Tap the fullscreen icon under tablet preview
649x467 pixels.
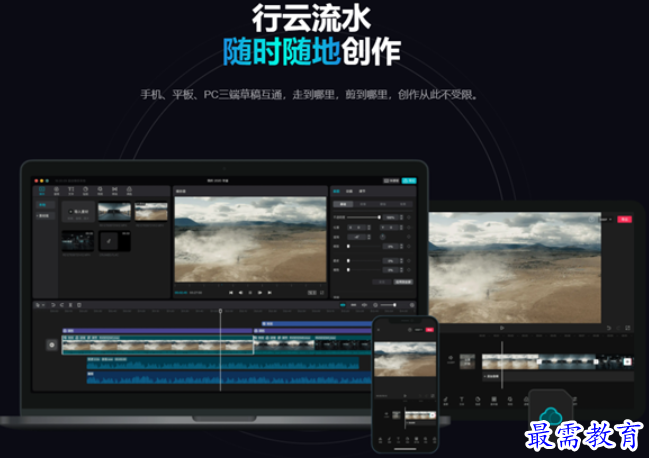(x=628, y=328)
